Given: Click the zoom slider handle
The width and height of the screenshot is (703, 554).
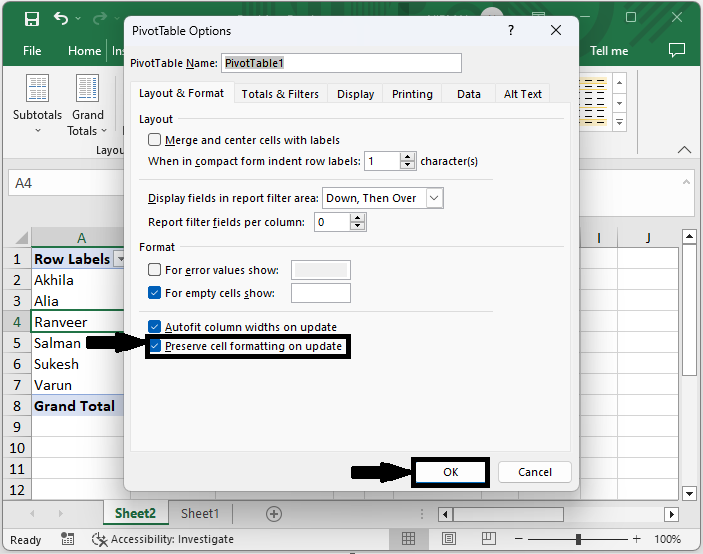Looking at the screenshot, I should pos(578,539).
